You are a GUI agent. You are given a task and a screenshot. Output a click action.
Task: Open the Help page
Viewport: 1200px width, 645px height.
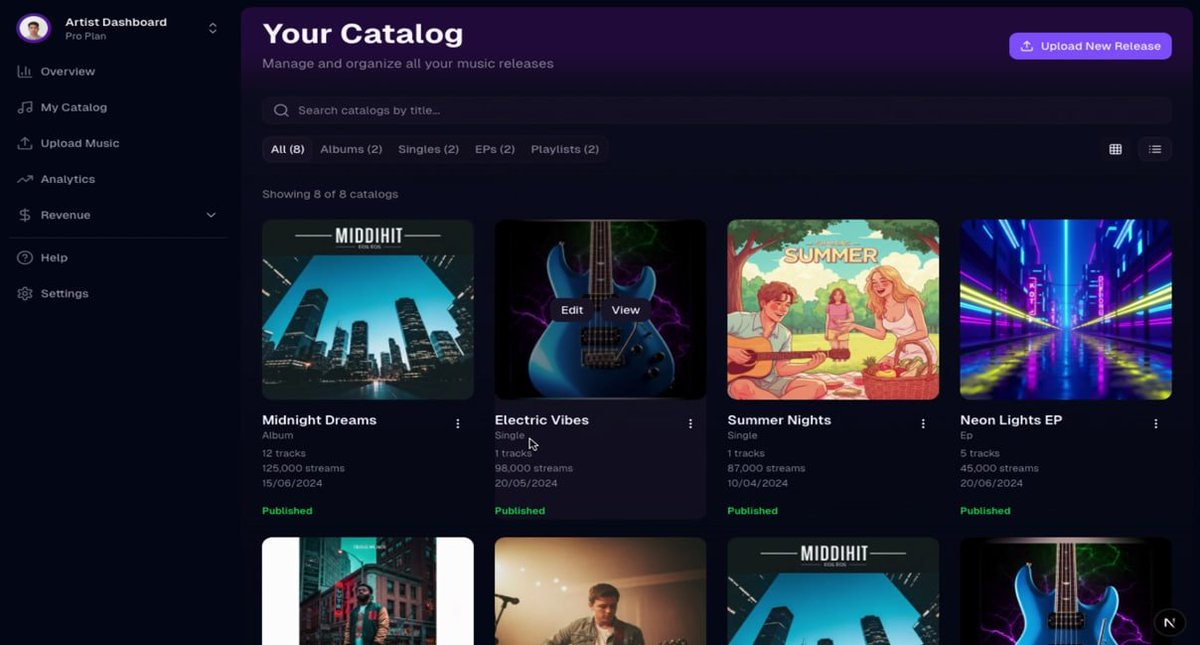point(54,258)
